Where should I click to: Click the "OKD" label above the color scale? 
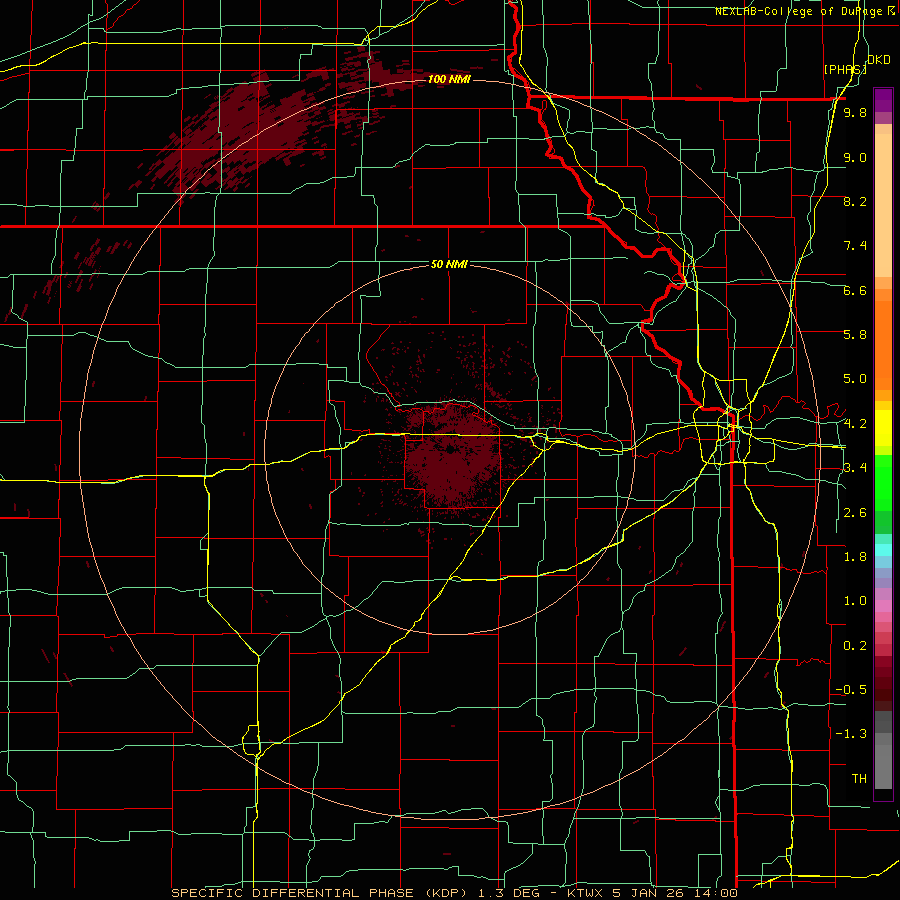coord(879,60)
